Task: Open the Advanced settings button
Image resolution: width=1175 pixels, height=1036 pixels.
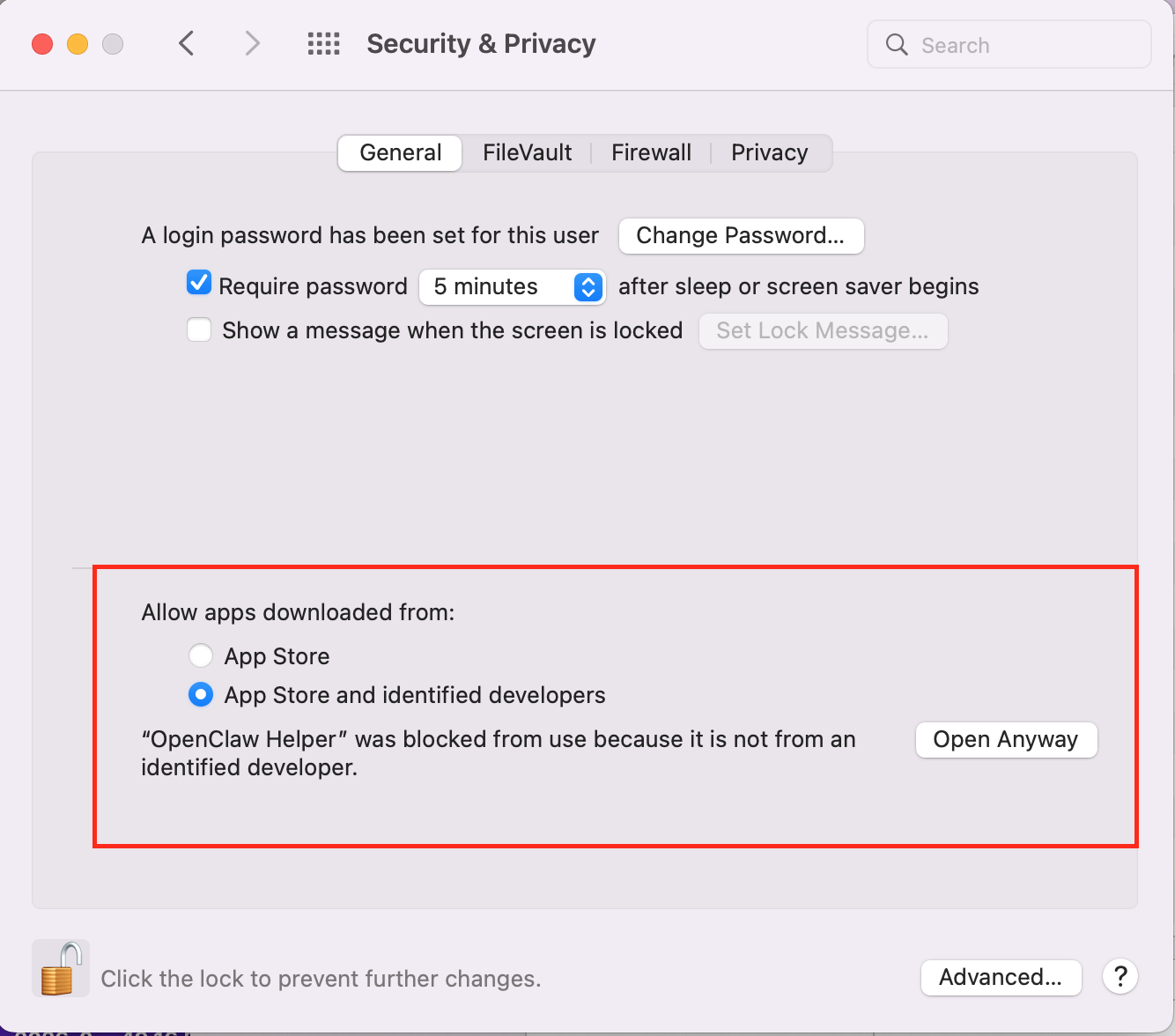Action: (x=1001, y=977)
